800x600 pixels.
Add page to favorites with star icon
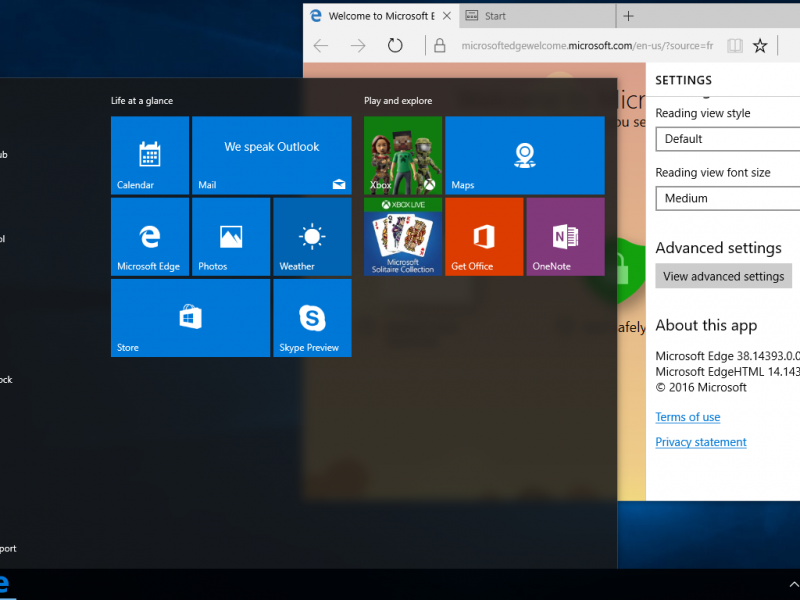pos(760,46)
